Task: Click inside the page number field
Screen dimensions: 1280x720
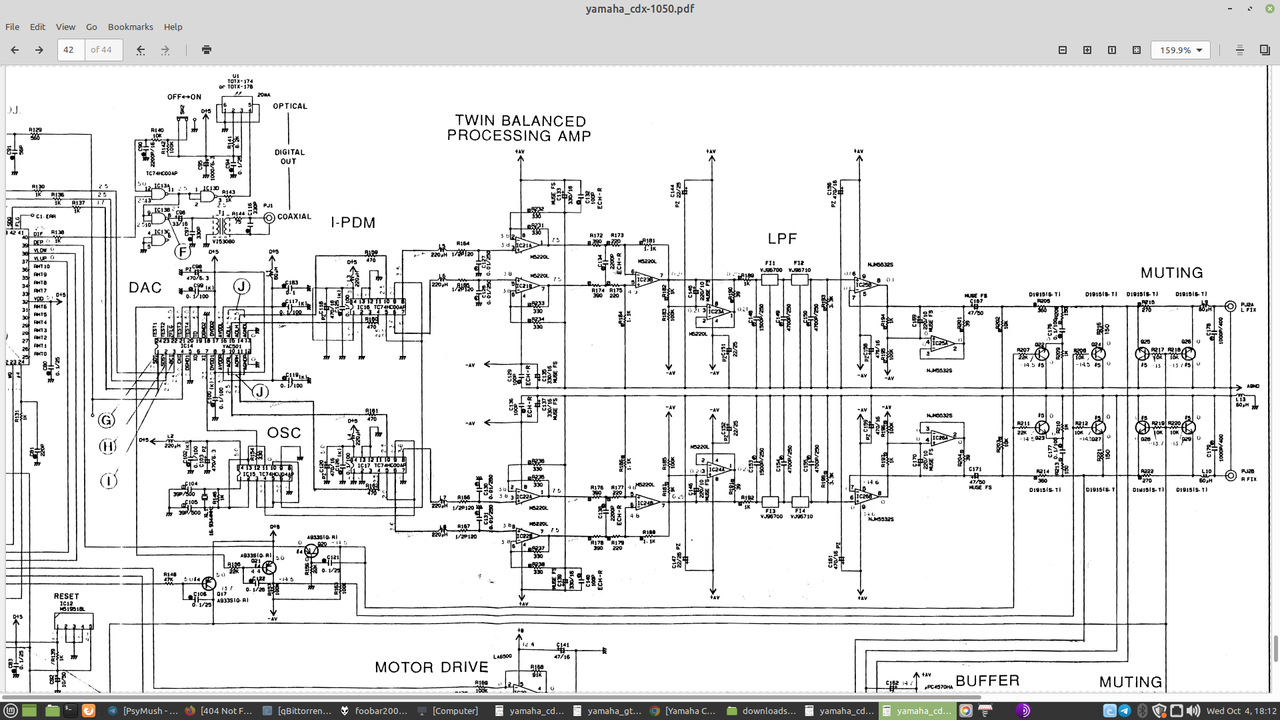Action: tap(68, 49)
